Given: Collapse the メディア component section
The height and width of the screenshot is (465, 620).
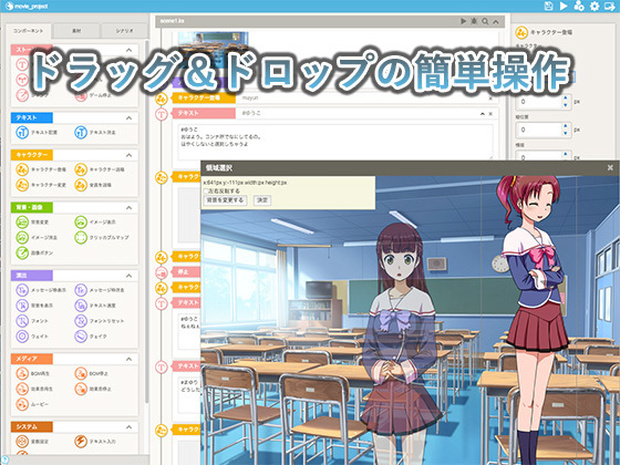Looking at the screenshot, I should pyautogui.click(x=129, y=359).
